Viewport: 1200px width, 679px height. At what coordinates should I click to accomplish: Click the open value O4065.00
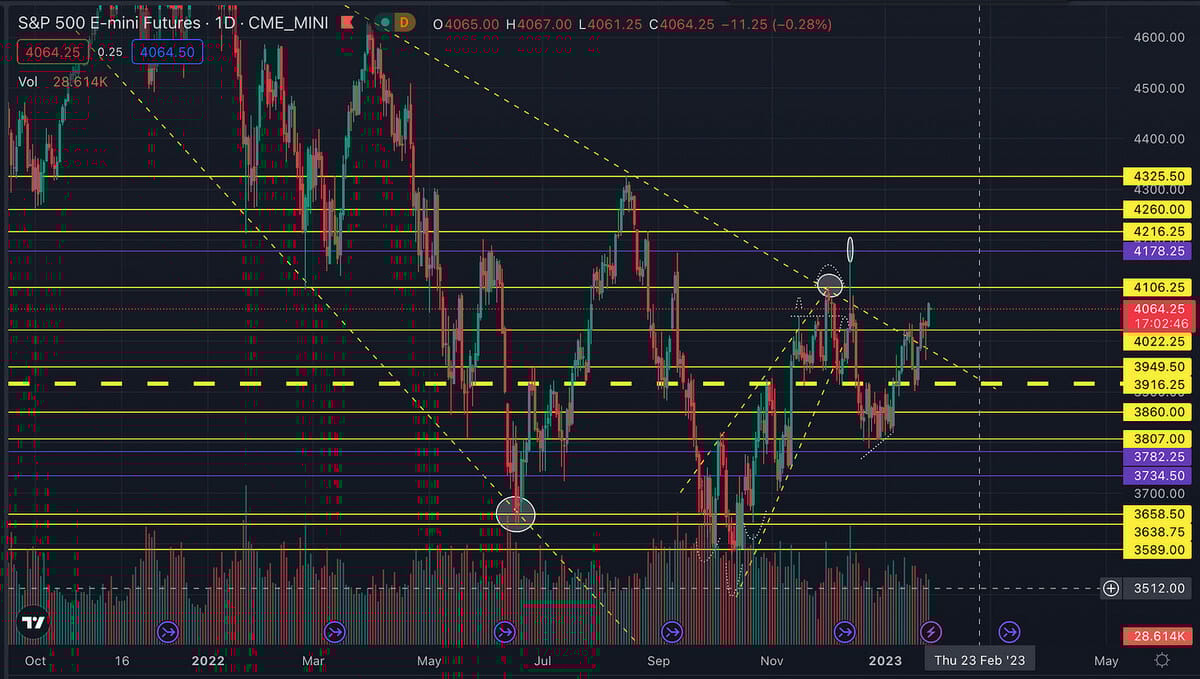click(x=468, y=23)
